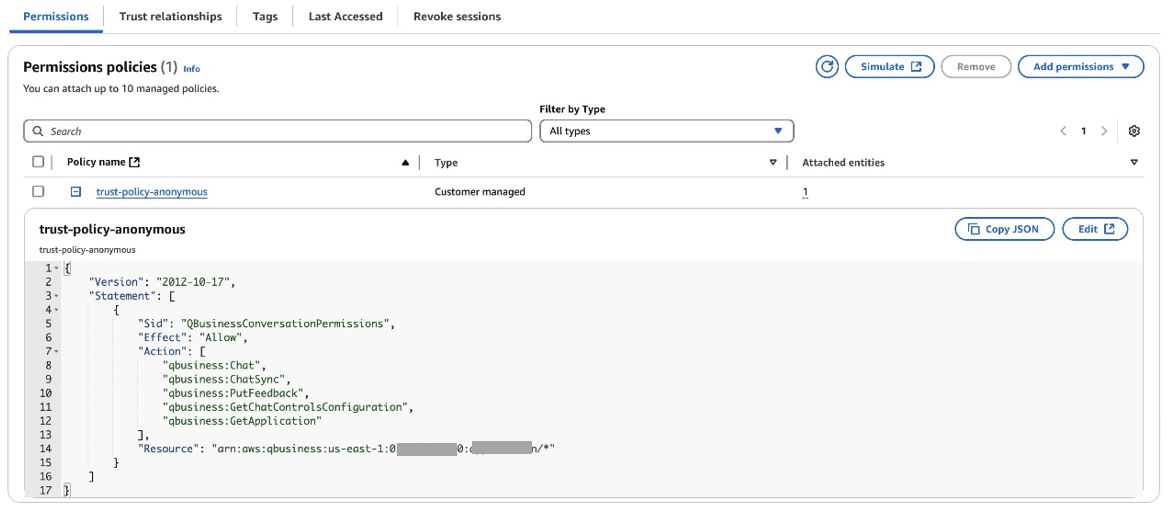Screen dimensions: 1171x509
Task: Click the refresh policies icon
Action: (827, 67)
